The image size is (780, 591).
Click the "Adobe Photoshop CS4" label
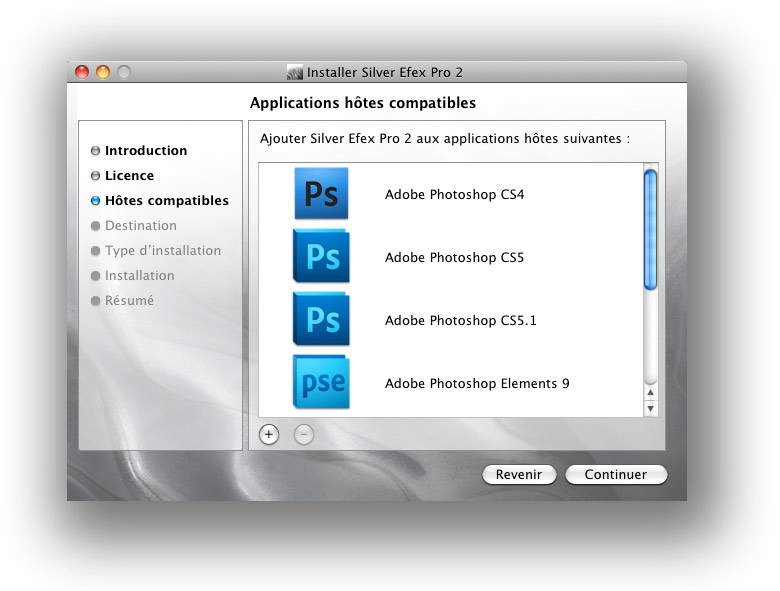pyautogui.click(x=454, y=195)
